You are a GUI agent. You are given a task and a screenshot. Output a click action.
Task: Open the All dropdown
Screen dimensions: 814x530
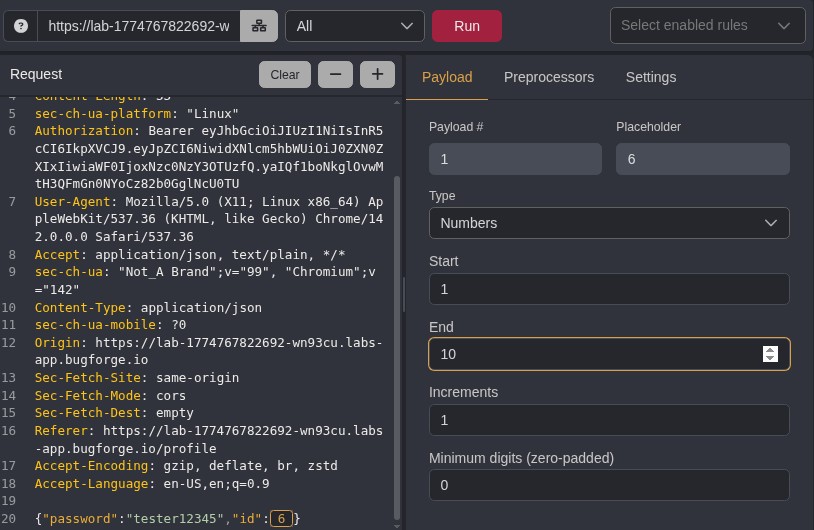pos(354,26)
